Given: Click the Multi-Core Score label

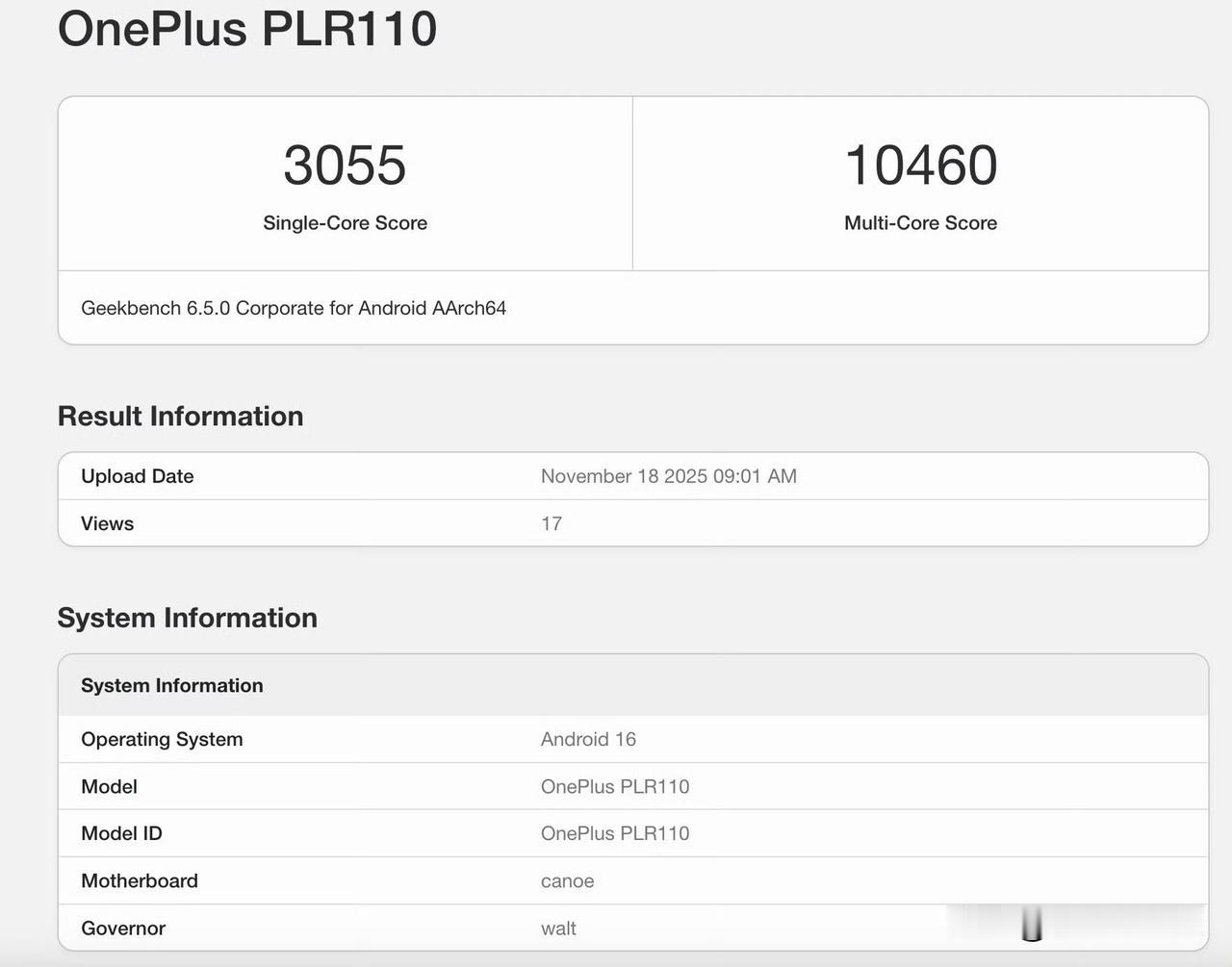Looking at the screenshot, I should [920, 222].
